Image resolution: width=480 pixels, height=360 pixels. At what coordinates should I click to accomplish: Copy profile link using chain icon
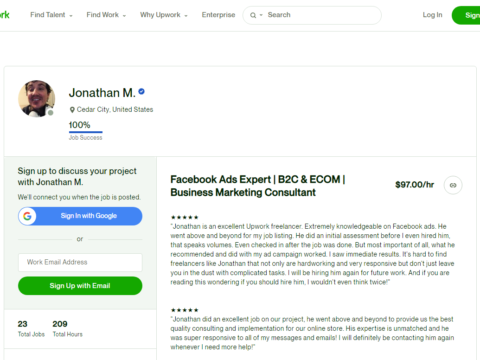click(453, 185)
